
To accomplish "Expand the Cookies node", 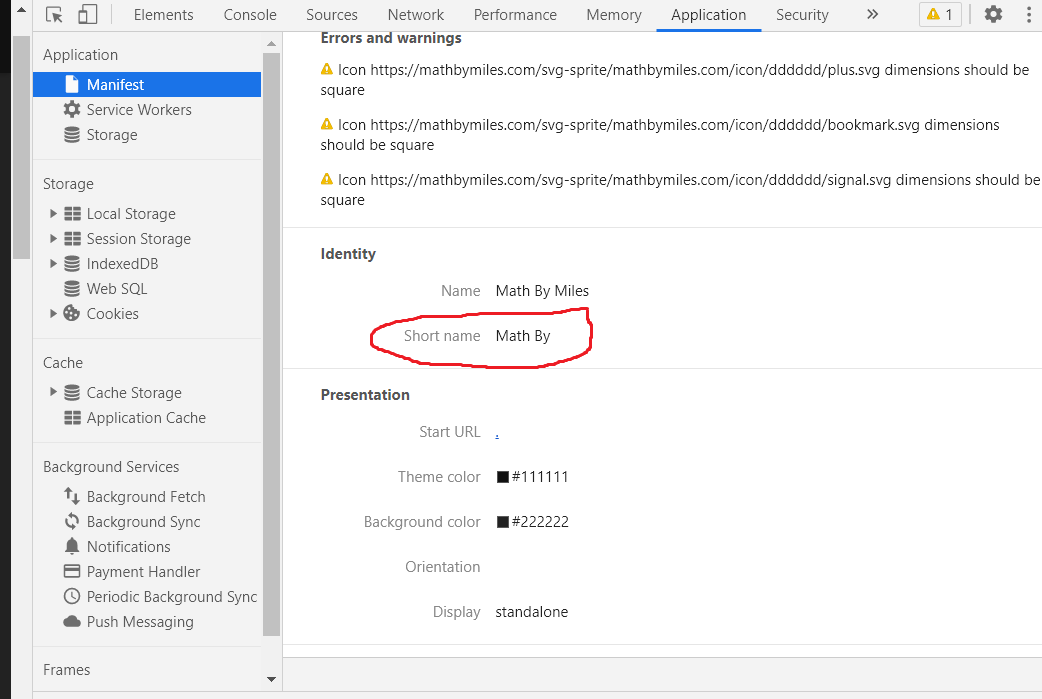I will click(53, 314).
